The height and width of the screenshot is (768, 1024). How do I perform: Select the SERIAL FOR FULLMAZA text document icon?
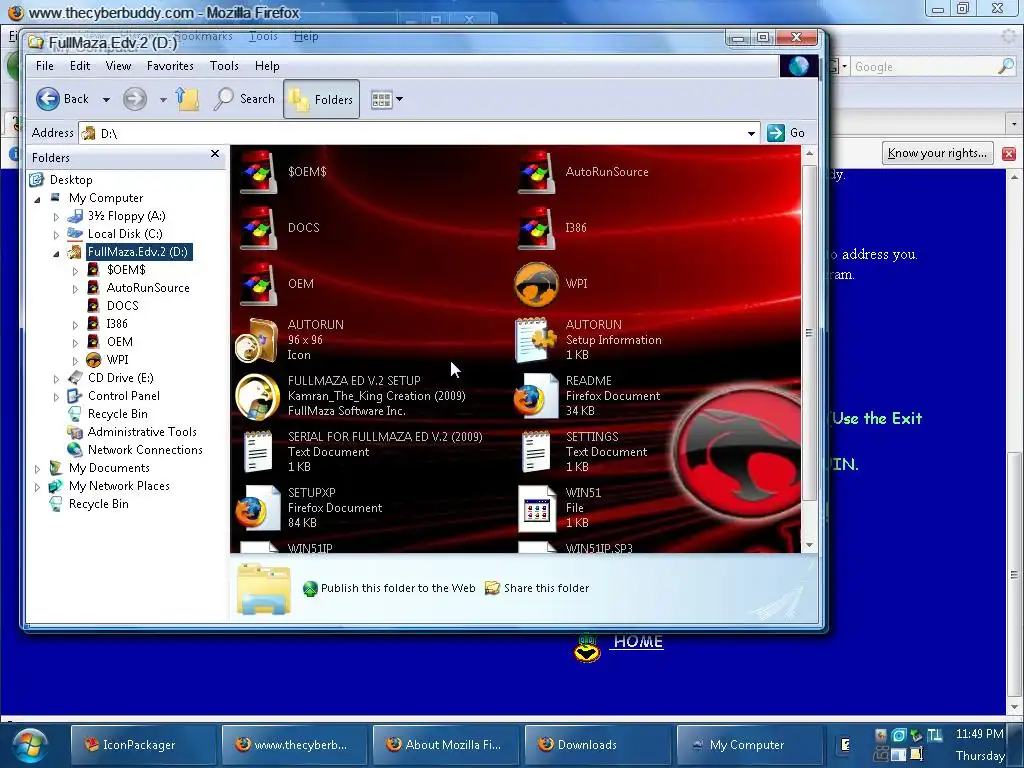258,451
